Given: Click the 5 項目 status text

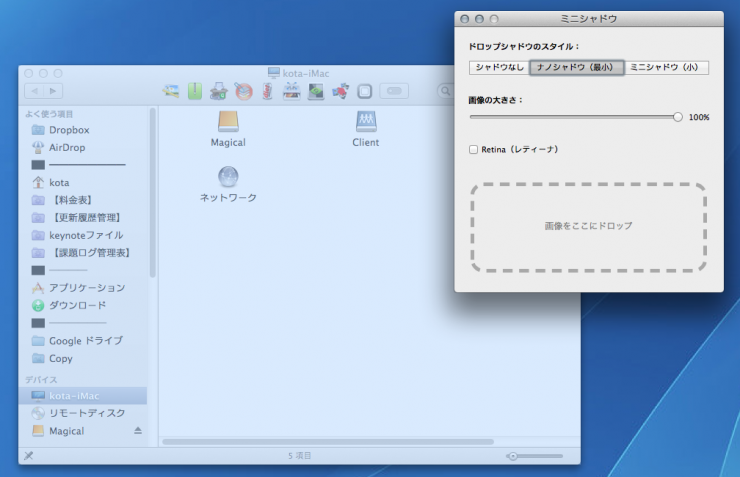Looking at the screenshot, I should tap(300, 456).
